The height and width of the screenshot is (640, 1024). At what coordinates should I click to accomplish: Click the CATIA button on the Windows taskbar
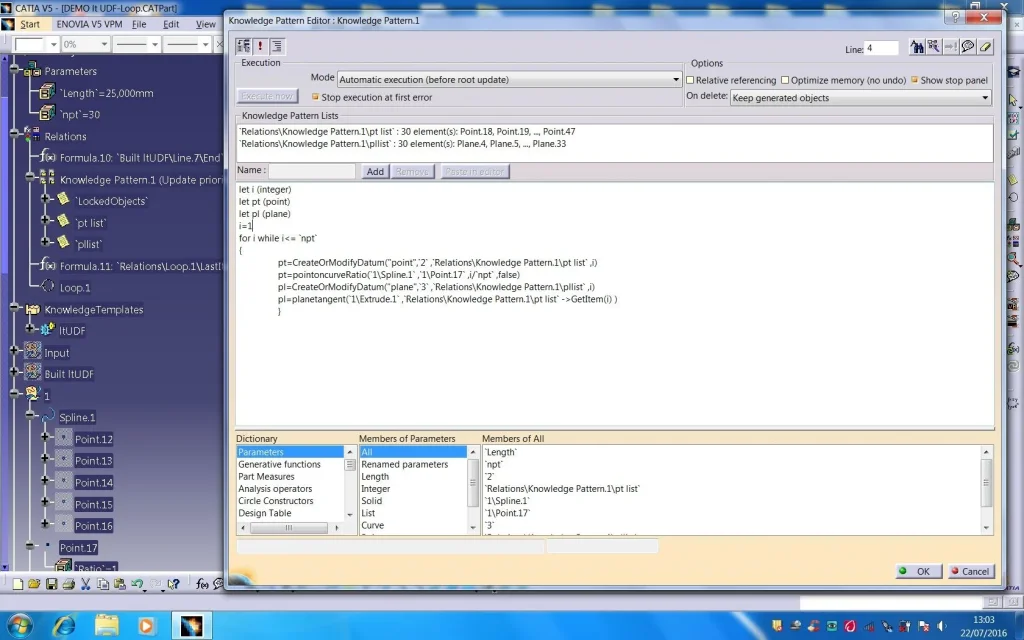(x=191, y=625)
